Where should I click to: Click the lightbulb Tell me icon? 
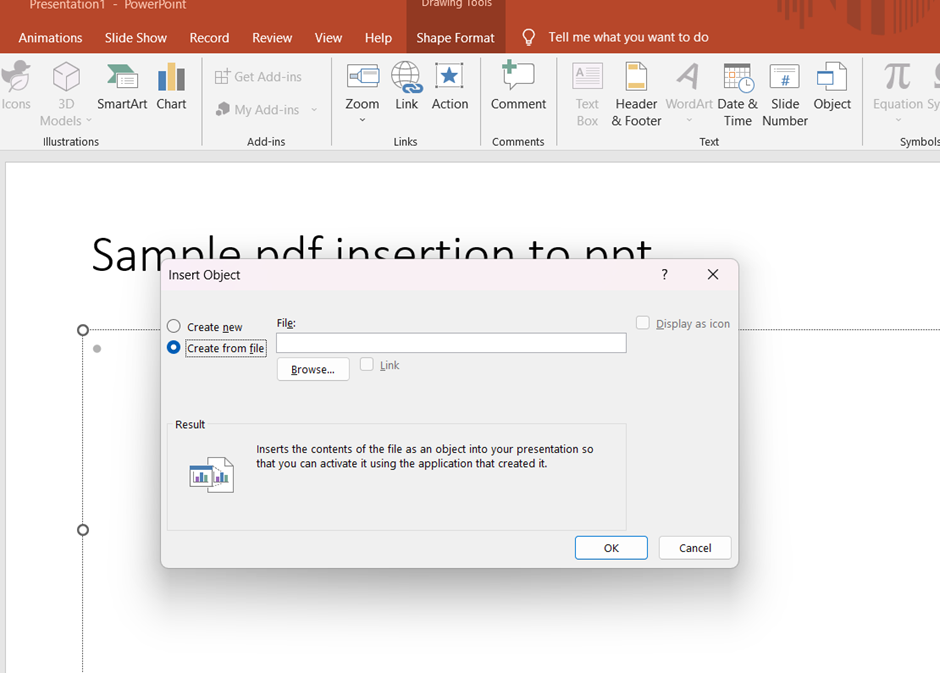click(528, 38)
